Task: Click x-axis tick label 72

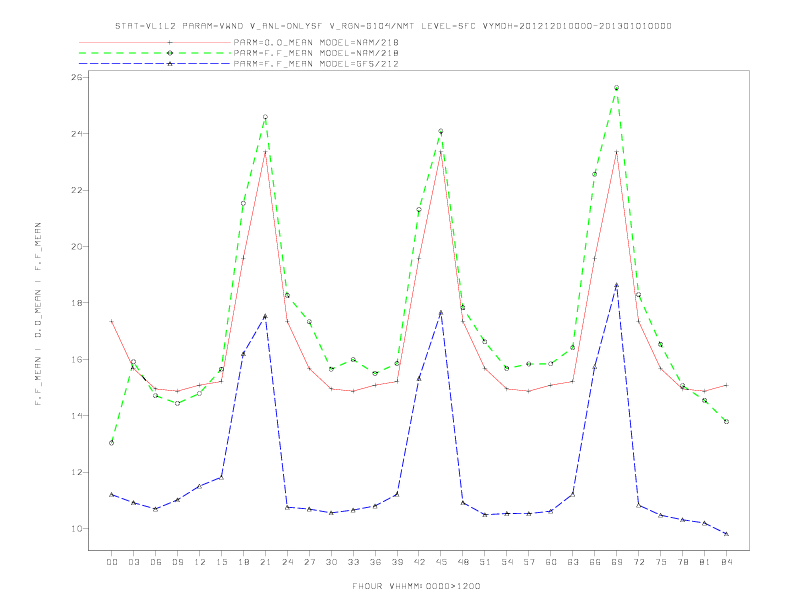Action: [x=638, y=562]
